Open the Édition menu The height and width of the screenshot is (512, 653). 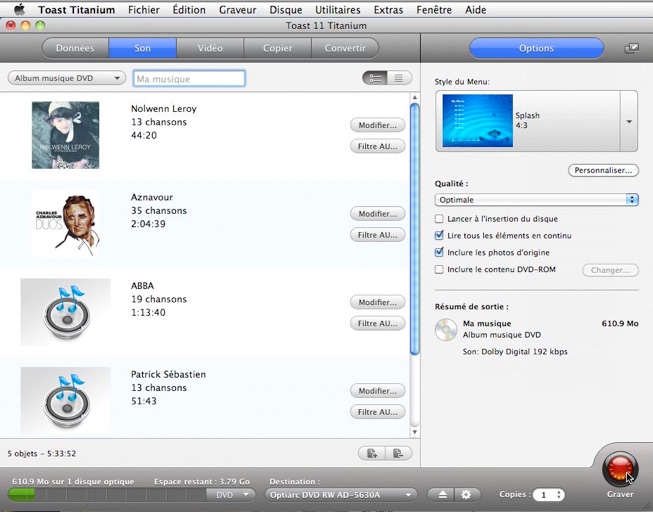pos(189,10)
